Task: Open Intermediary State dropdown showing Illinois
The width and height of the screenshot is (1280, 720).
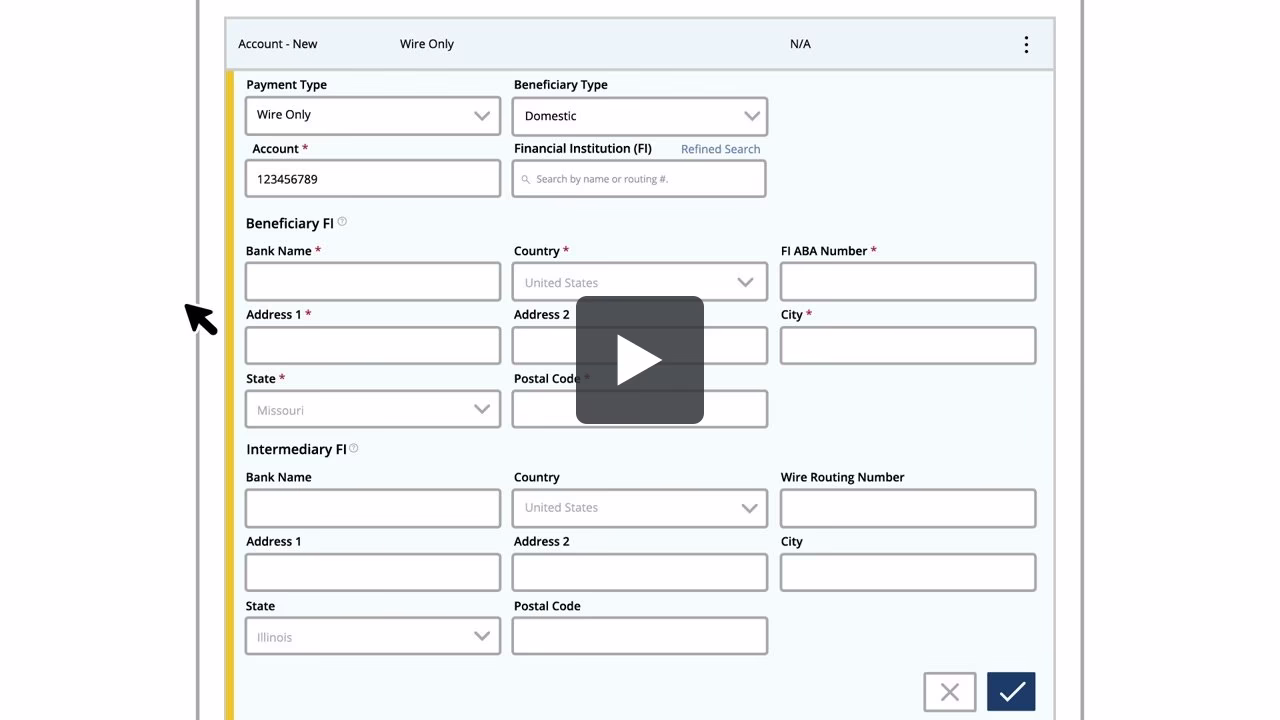Action: coord(372,636)
